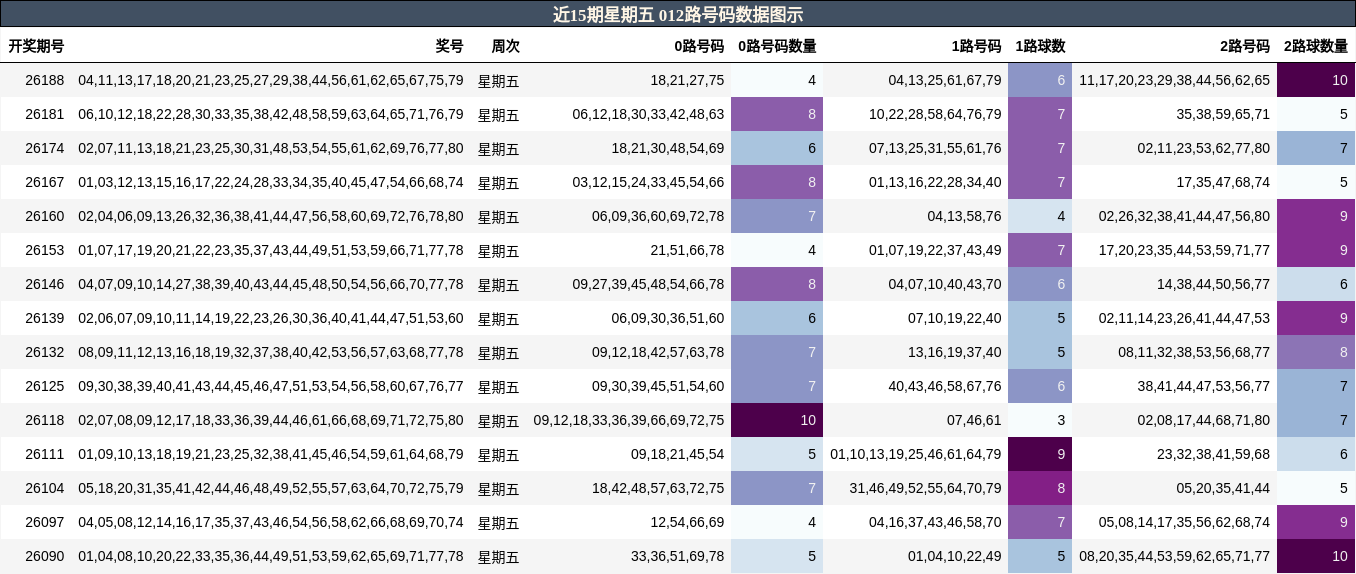Click winning numbers starting 02,04,06,09,13,26
Viewport: 1356px width, 574px height.
click(271, 216)
